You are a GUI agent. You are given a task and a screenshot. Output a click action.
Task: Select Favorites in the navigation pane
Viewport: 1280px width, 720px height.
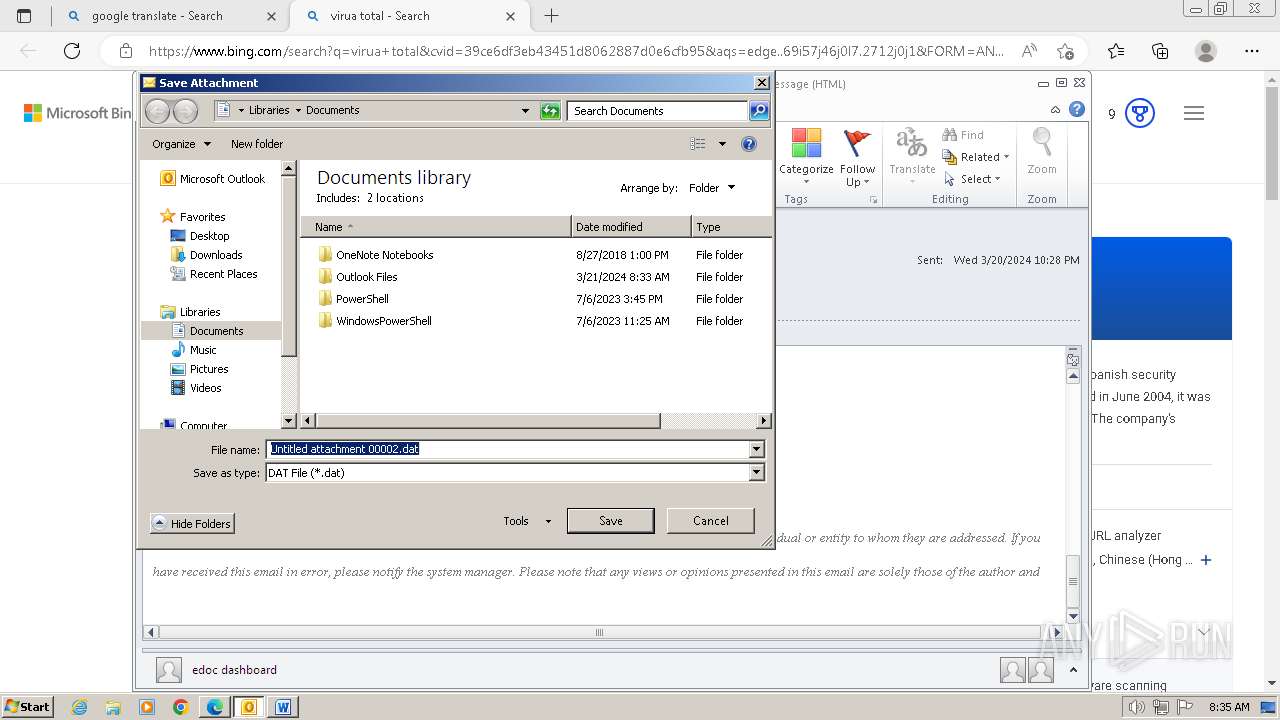pyautogui.click(x=202, y=217)
